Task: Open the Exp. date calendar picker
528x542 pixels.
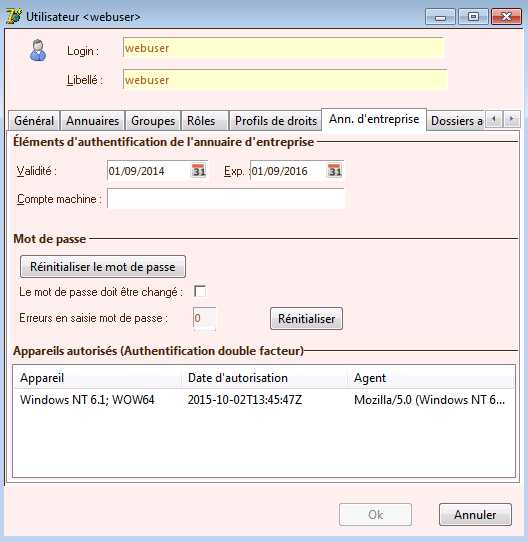Action: point(334,171)
